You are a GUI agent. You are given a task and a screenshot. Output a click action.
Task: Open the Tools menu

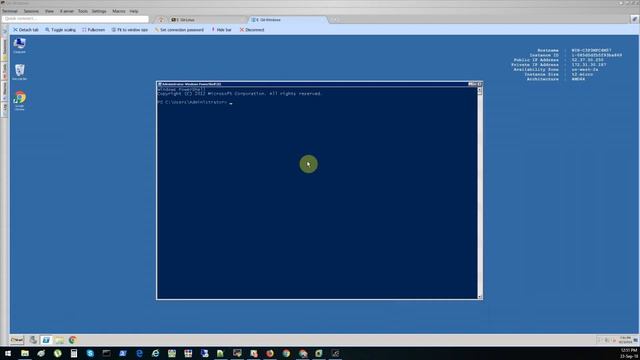pyautogui.click(x=83, y=11)
